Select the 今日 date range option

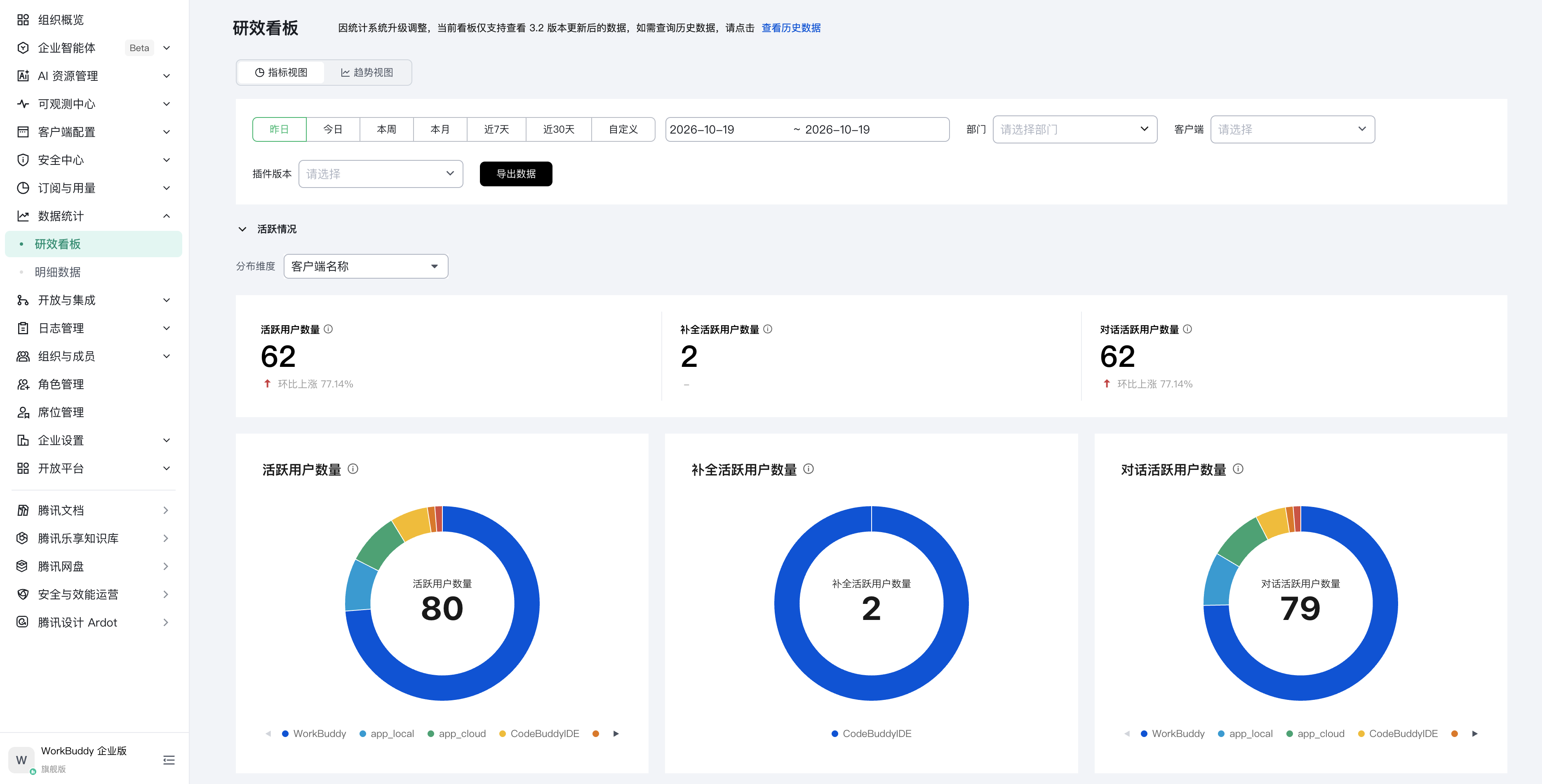point(333,129)
